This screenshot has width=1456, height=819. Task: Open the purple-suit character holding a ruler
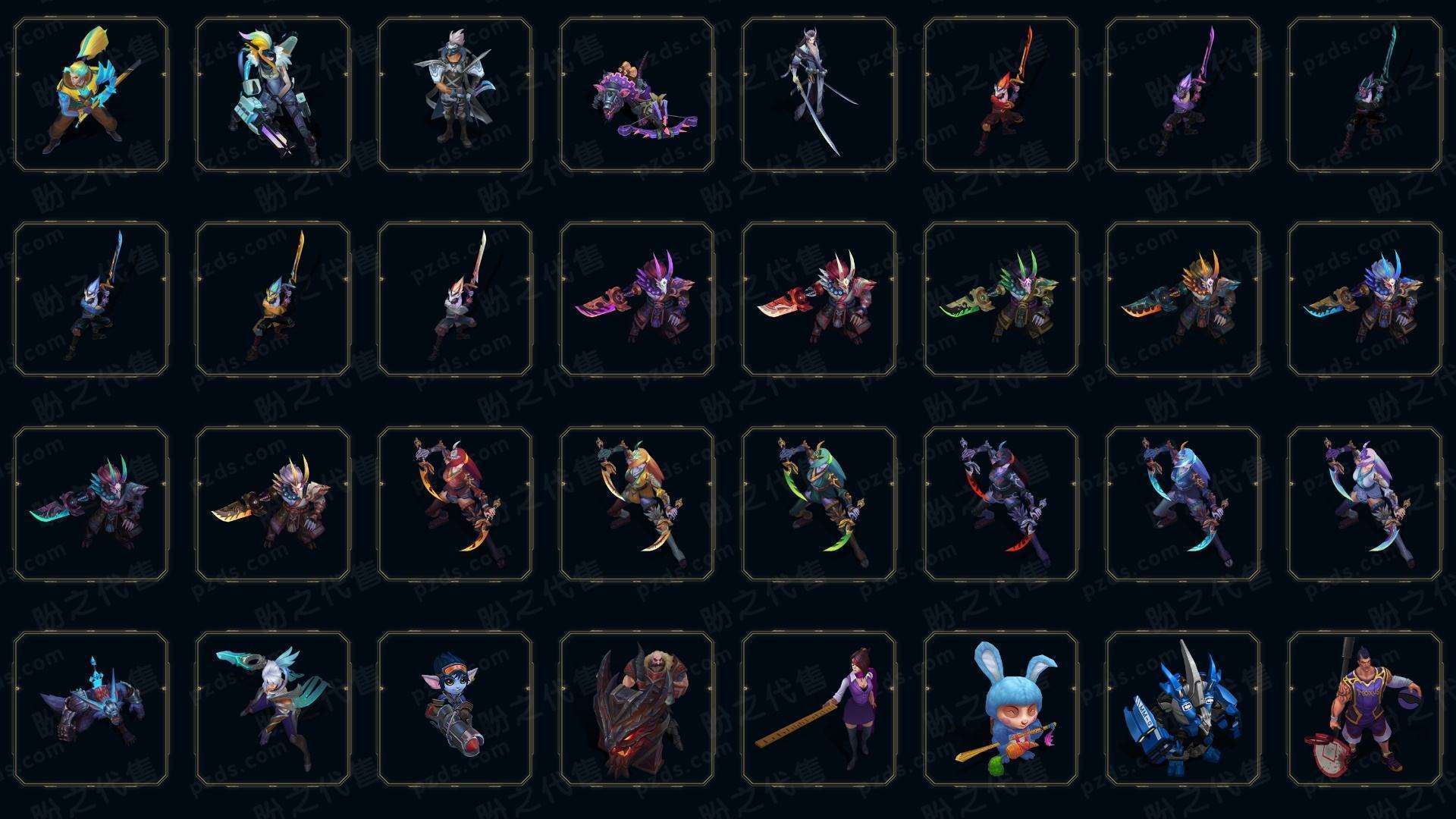[818, 708]
